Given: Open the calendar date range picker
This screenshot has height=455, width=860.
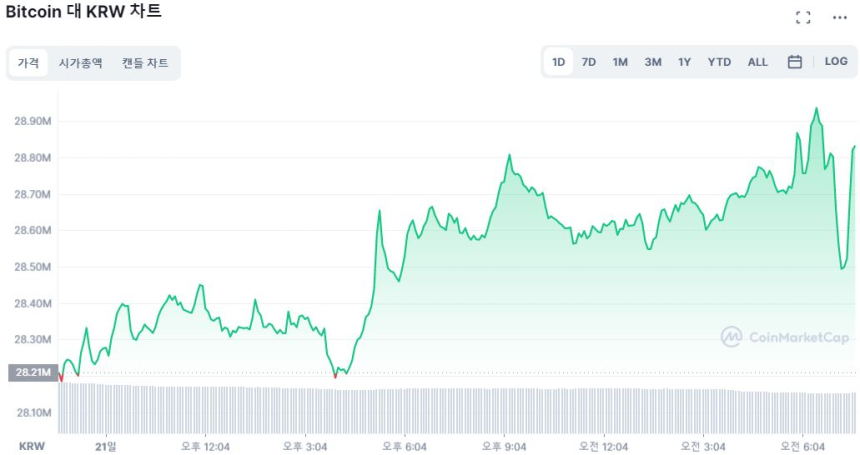Looking at the screenshot, I should [795, 62].
